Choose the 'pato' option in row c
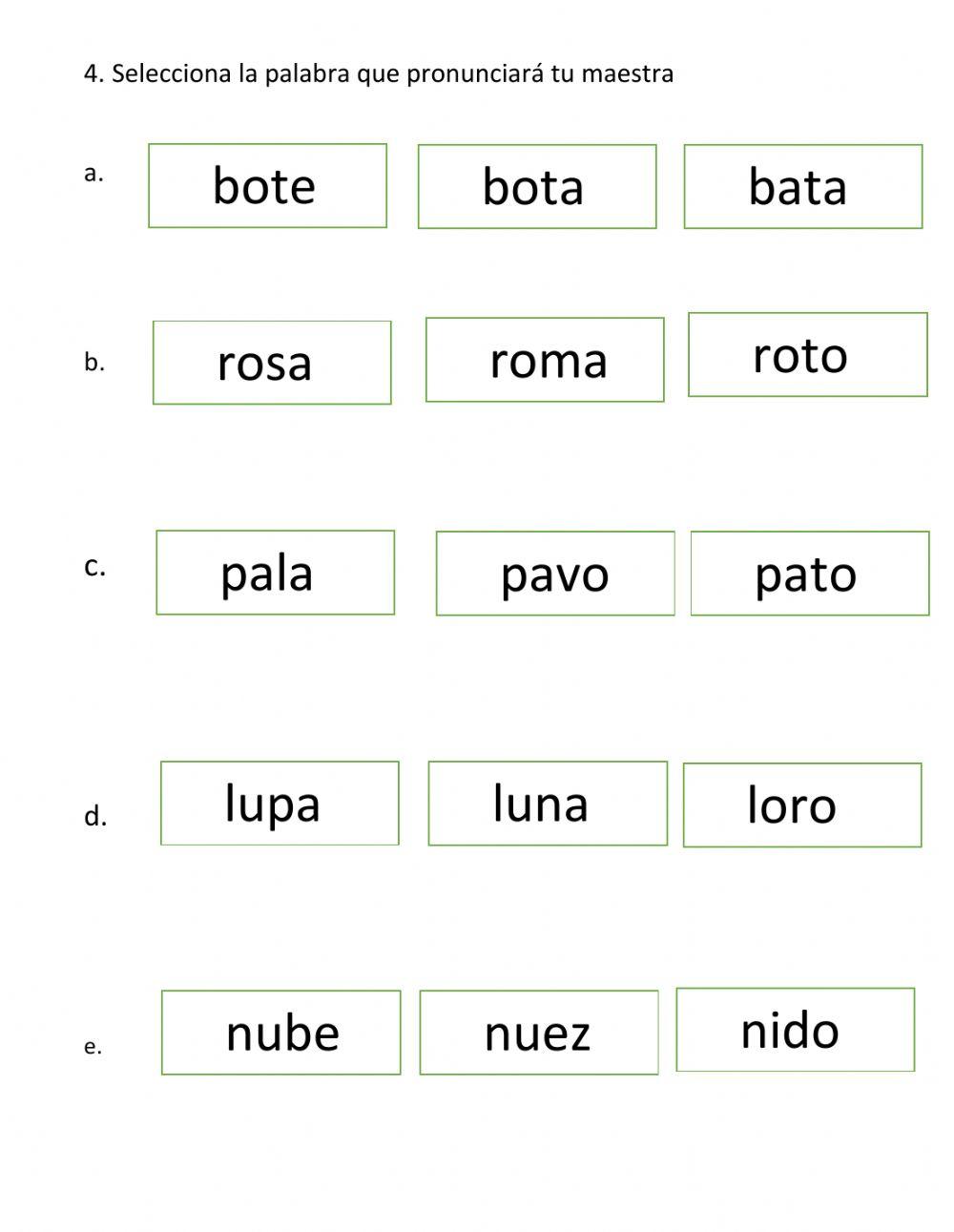The height and width of the screenshot is (1232, 954). [x=809, y=574]
